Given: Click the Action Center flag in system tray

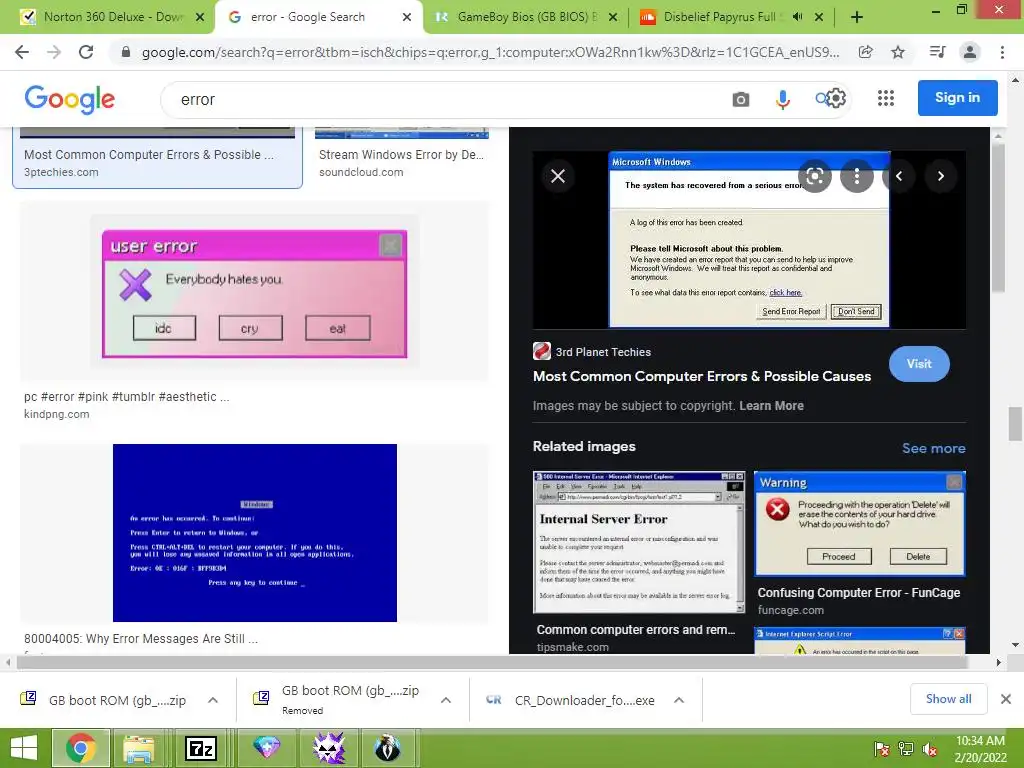Looking at the screenshot, I should tap(882, 749).
